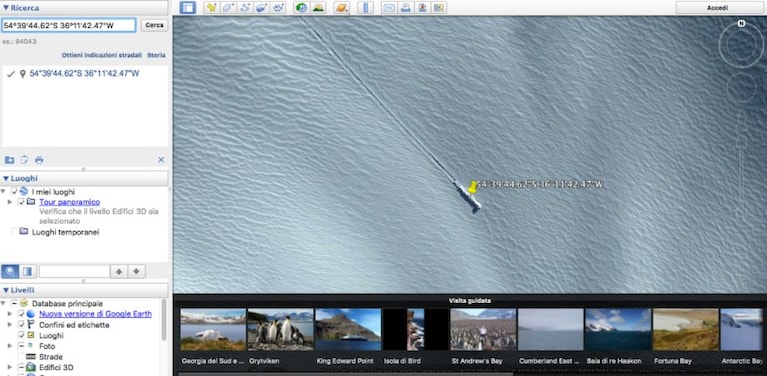The width and height of the screenshot is (767, 376).
Task: Collapse the I miei luoghi tree node
Action: [x=4, y=191]
